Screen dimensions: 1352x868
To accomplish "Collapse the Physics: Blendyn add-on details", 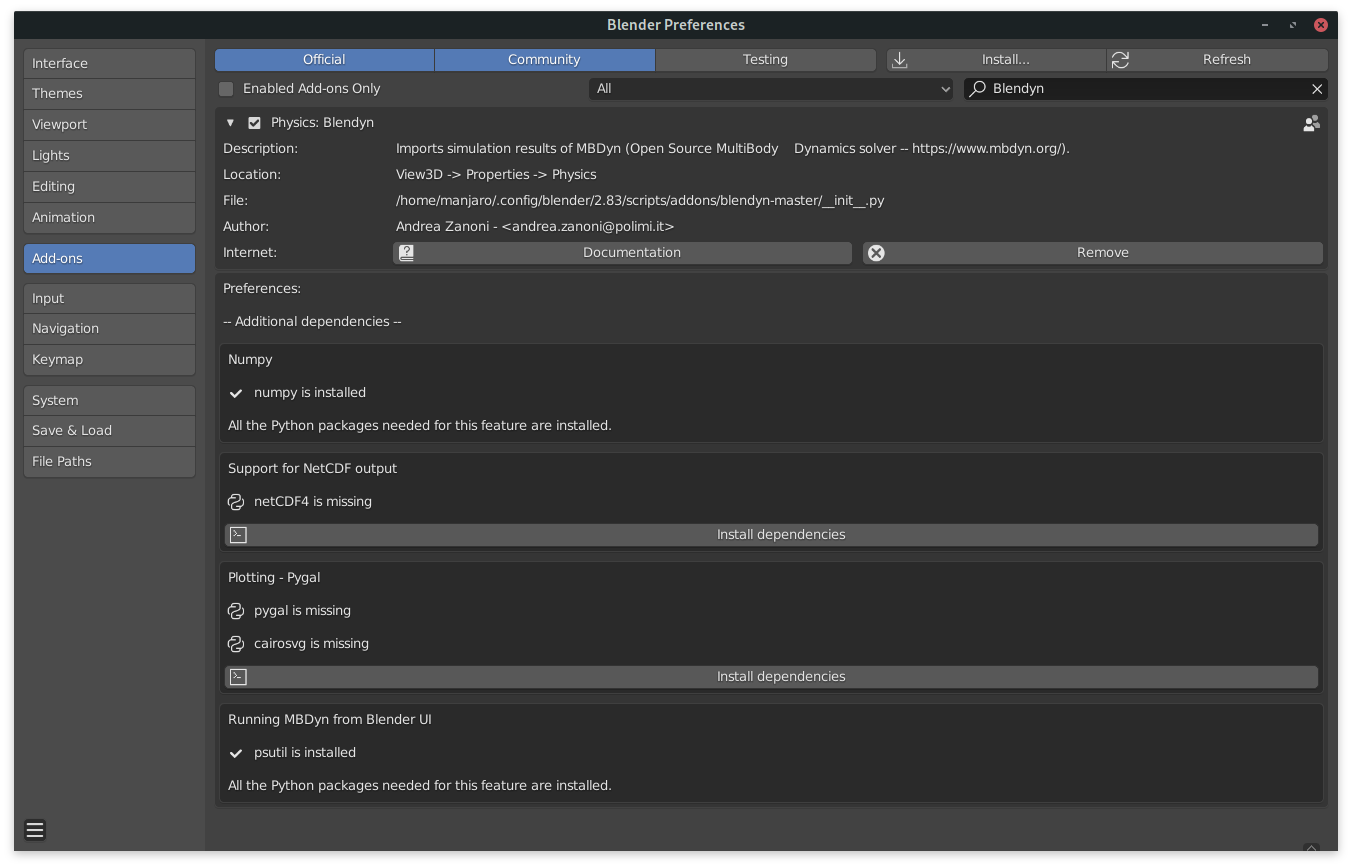I will 230,123.
